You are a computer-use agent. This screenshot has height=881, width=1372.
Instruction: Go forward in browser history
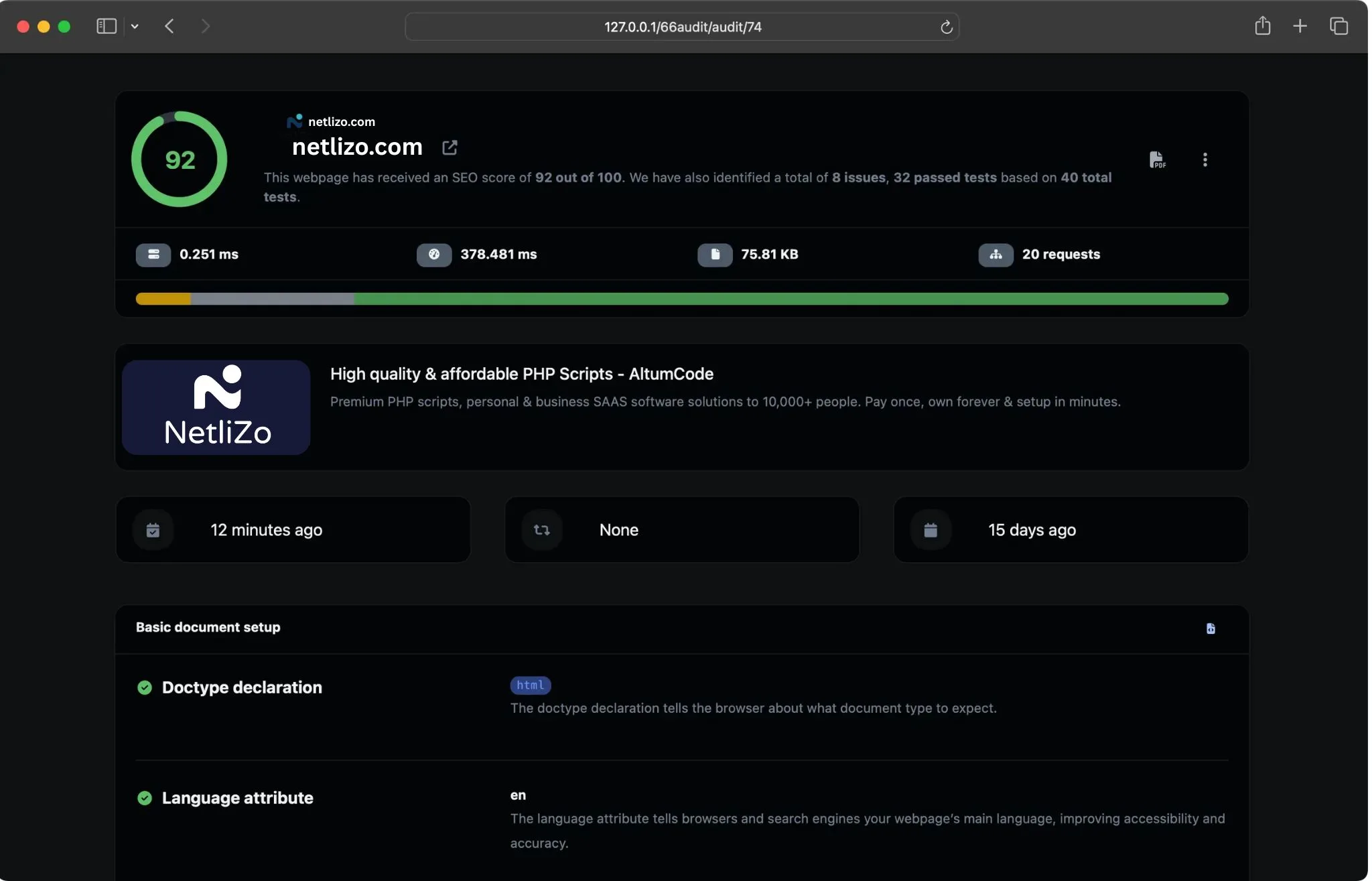coord(206,26)
